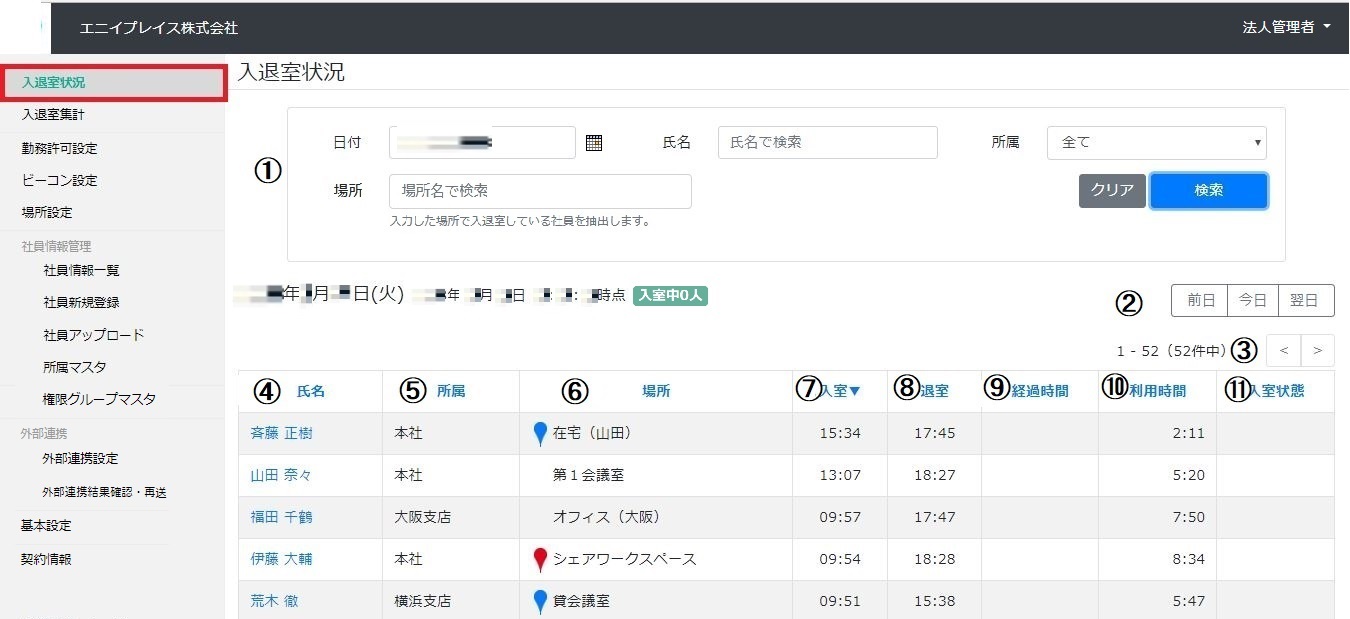This screenshot has width=1350, height=619.
Task: Open employee 福田 千鶴 link
Action: click(x=281, y=518)
